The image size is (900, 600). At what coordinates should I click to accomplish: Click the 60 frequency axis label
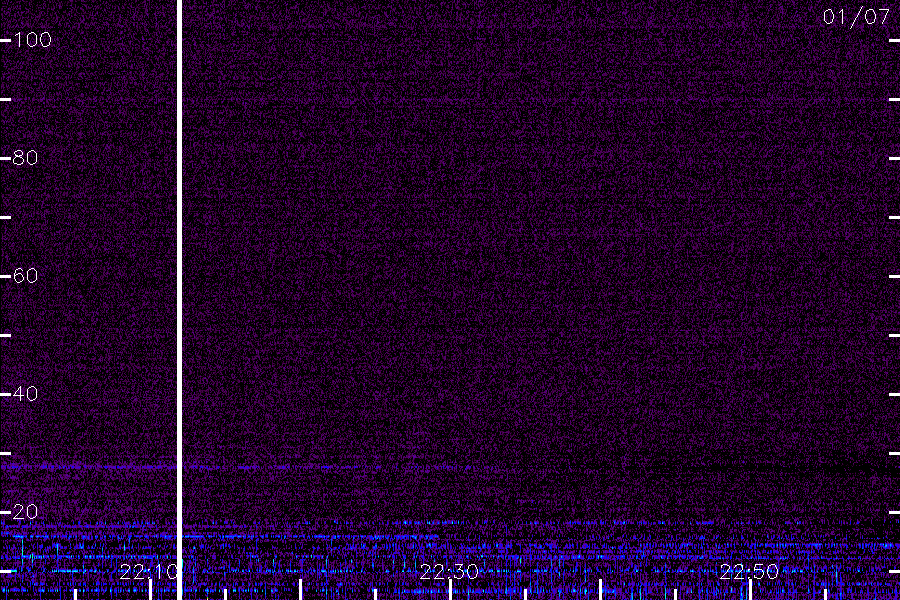(x=25, y=276)
